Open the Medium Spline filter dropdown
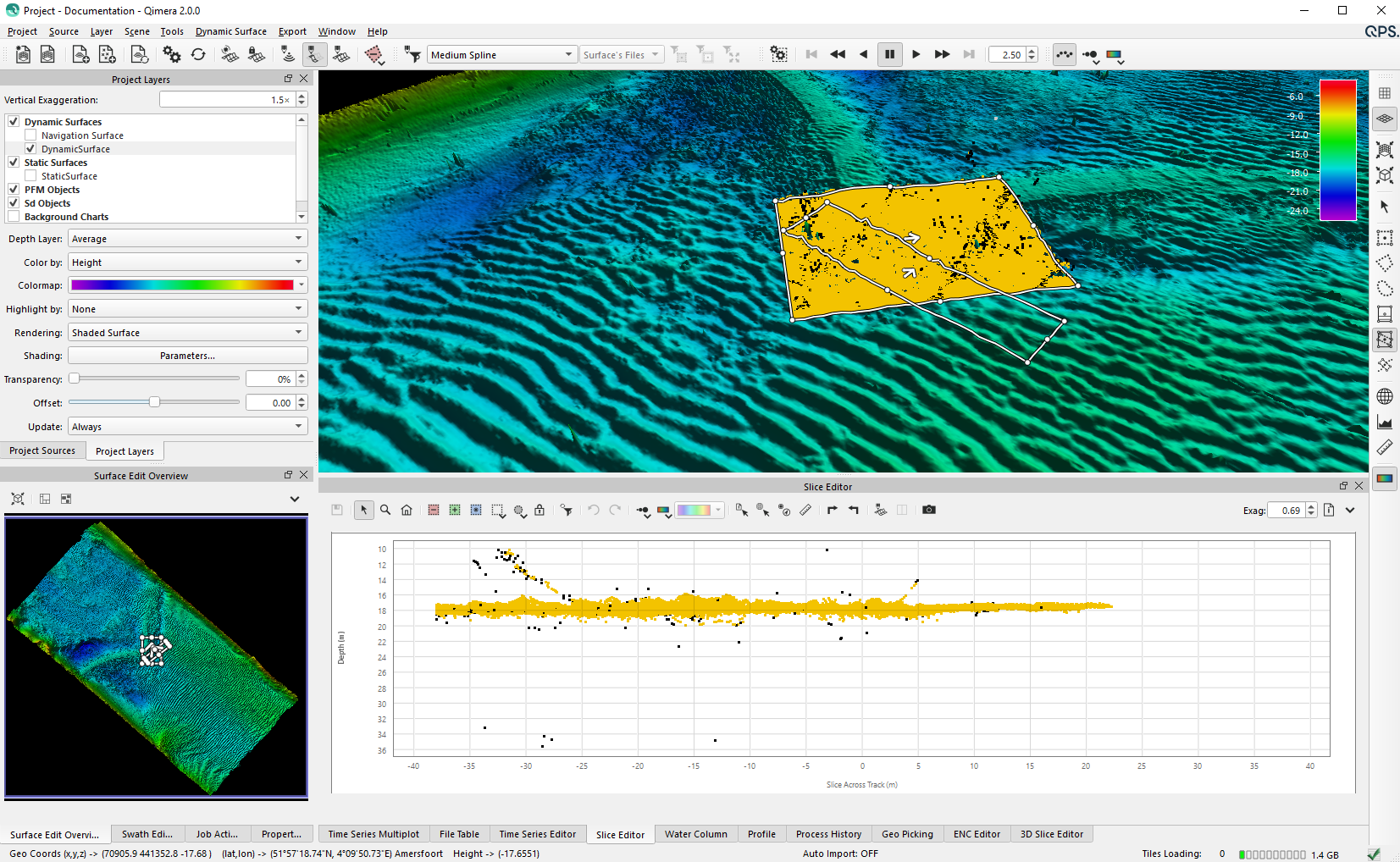This screenshot has height=862, width=1400. click(501, 55)
